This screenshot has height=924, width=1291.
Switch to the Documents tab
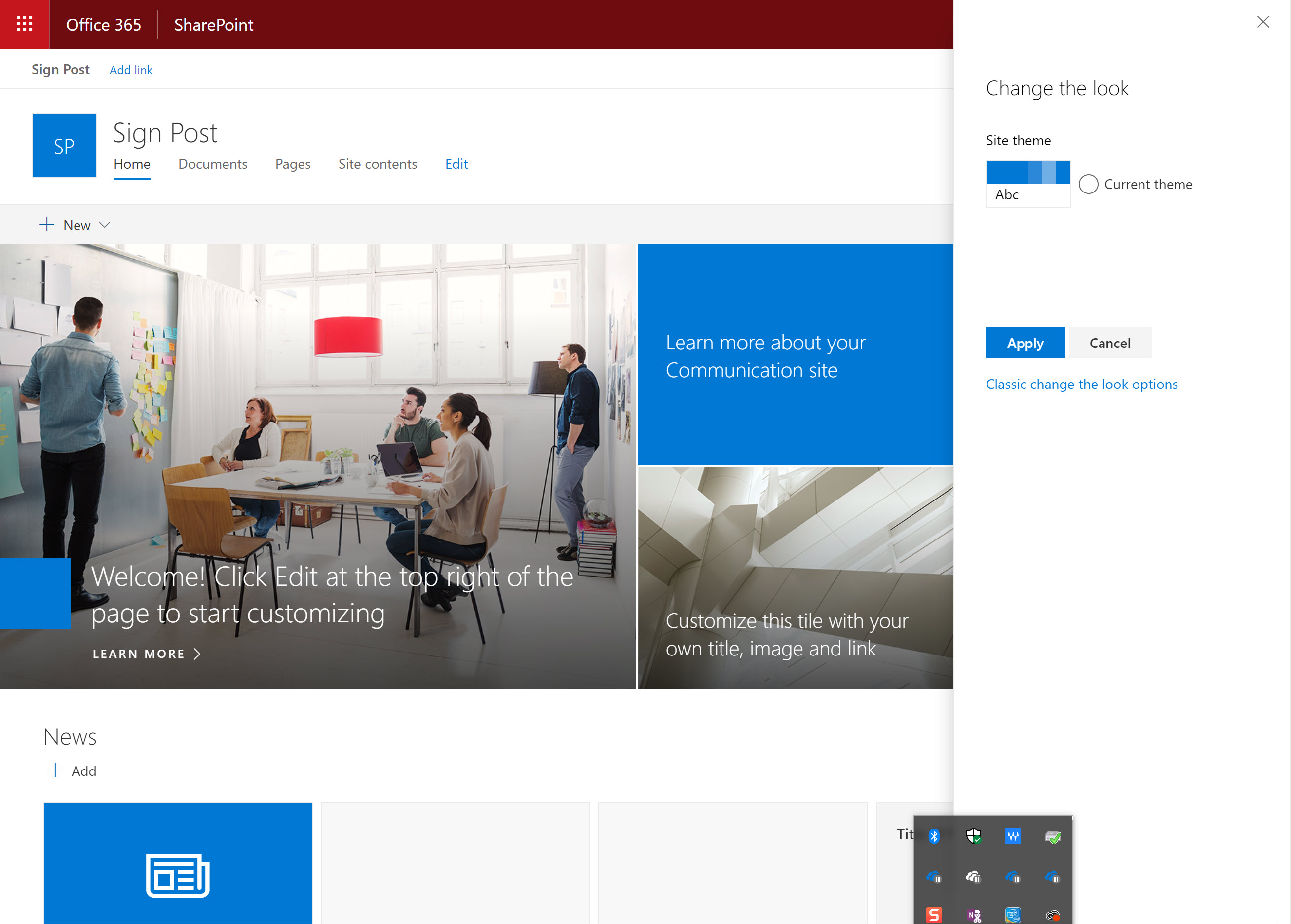tap(213, 164)
